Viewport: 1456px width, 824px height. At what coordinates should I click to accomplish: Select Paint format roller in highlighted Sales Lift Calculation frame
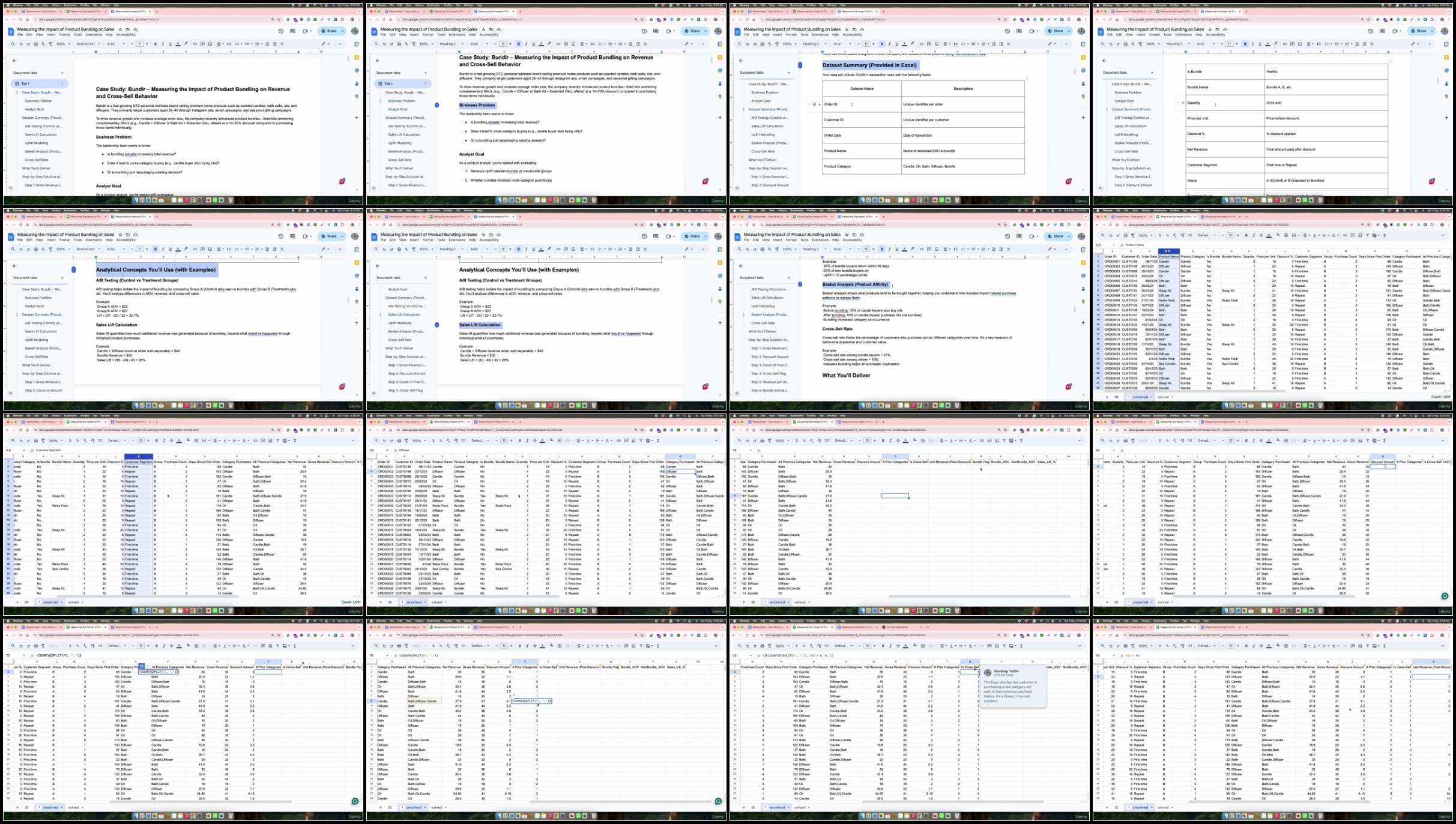(414, 249)
